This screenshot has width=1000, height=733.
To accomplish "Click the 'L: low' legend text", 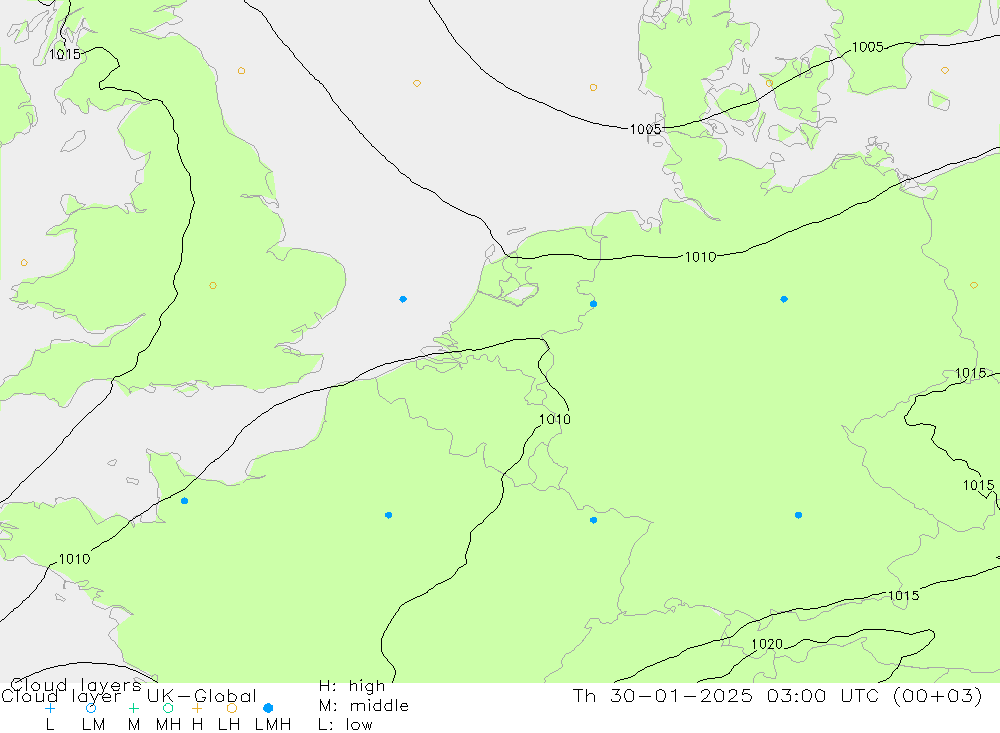I will [x=345, y=725].
